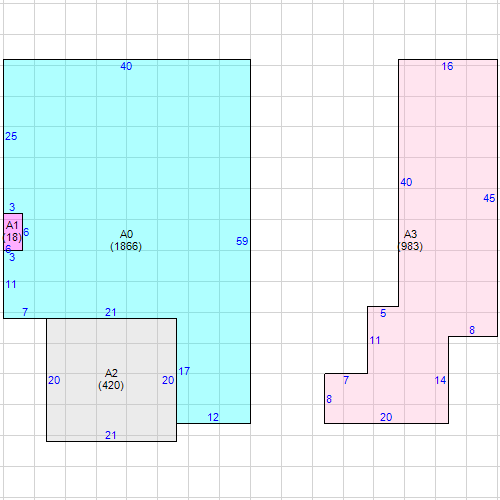The width and height of the screenshot is (500, 500).
Task: Click dimension 20 on A3's bottom edge
Action: tap(386, 417)
